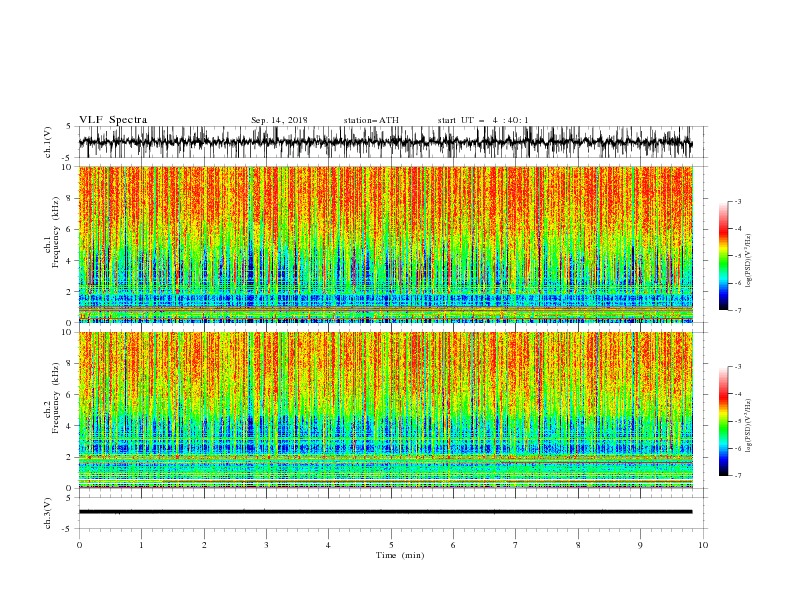Click the 'ch.1(V)' waveform axis label

coord(48,142)
